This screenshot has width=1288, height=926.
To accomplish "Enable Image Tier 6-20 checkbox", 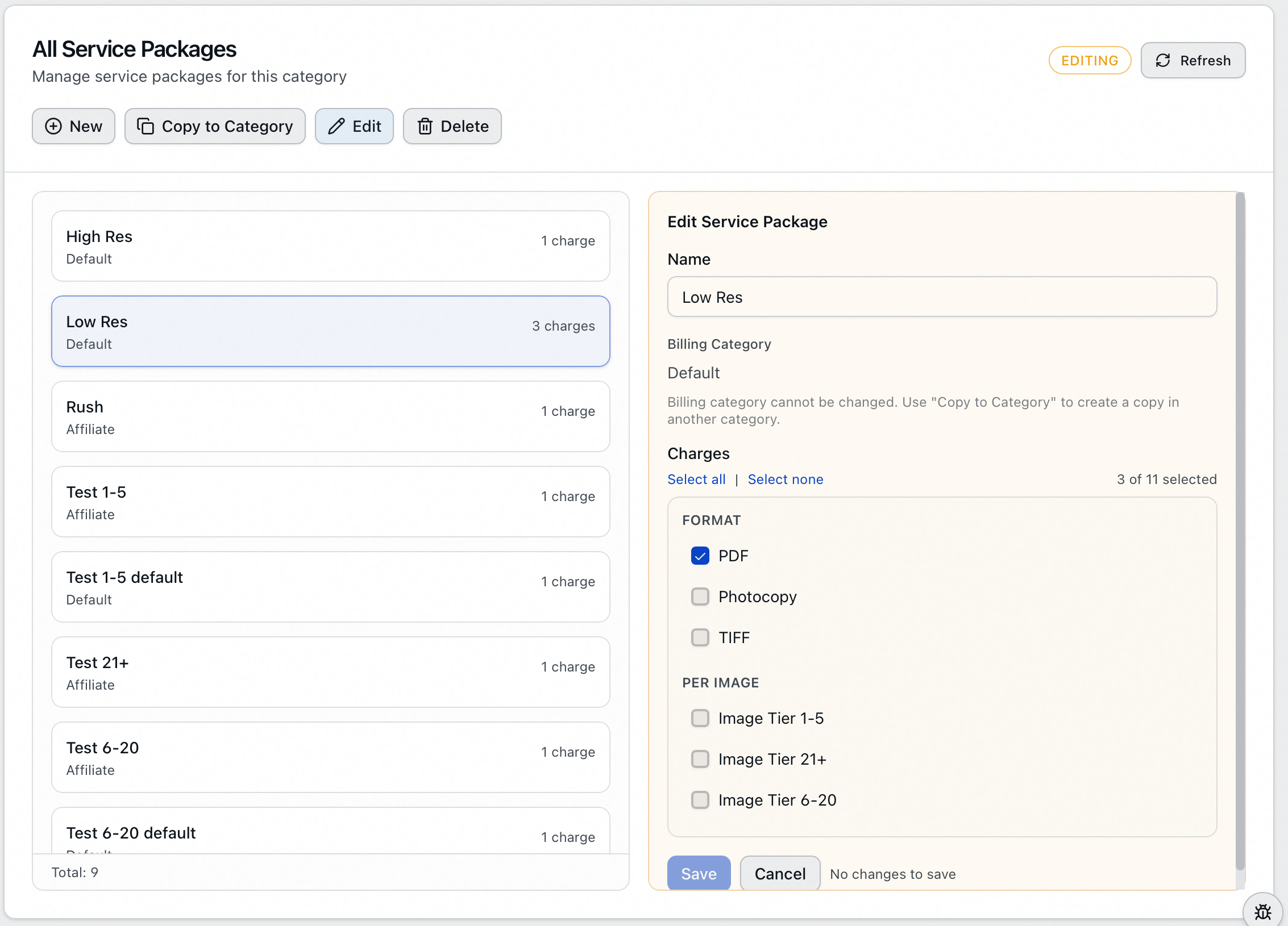I will click(x=700, y=800).
